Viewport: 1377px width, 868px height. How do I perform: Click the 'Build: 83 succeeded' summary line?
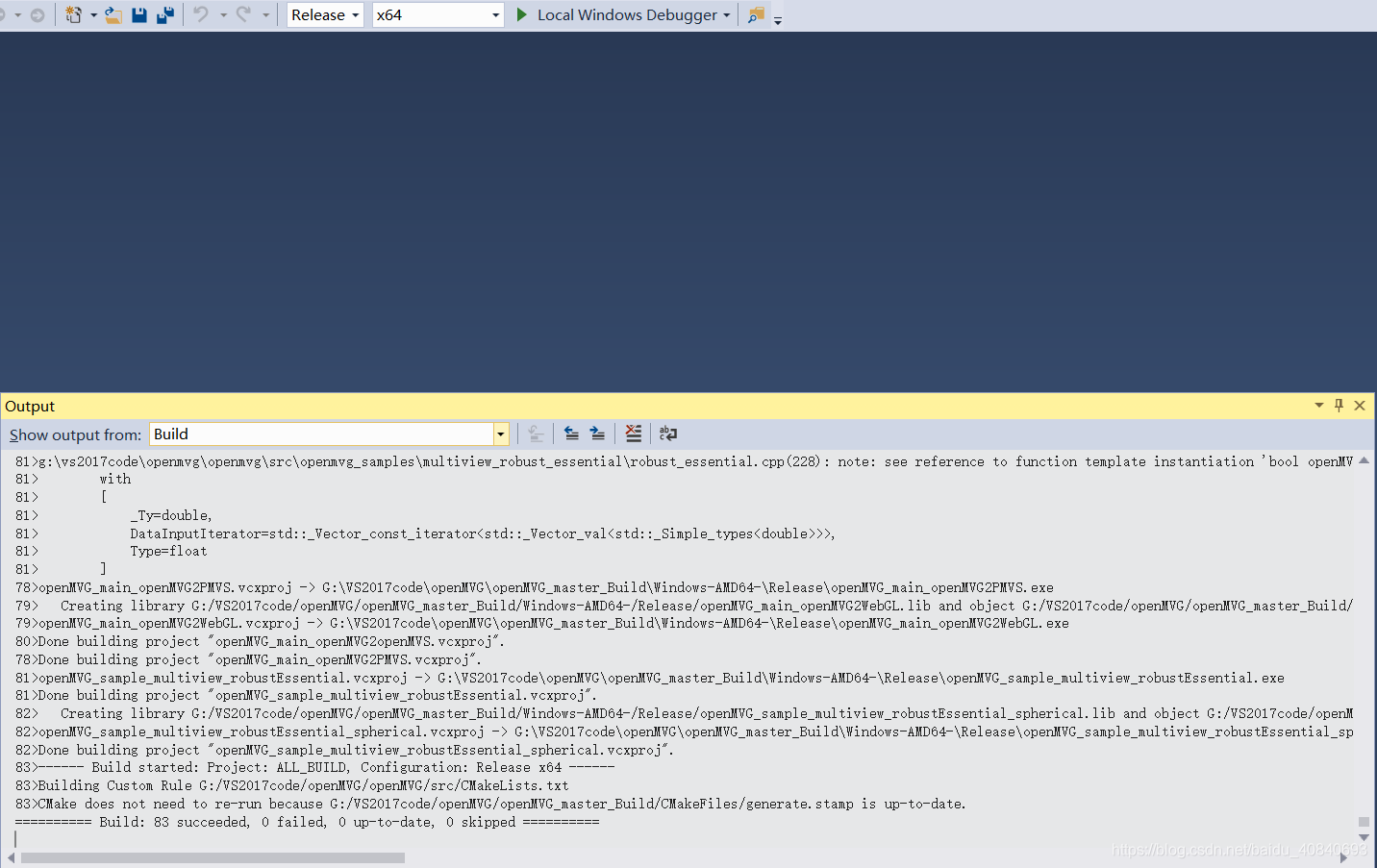coord(307,822)
